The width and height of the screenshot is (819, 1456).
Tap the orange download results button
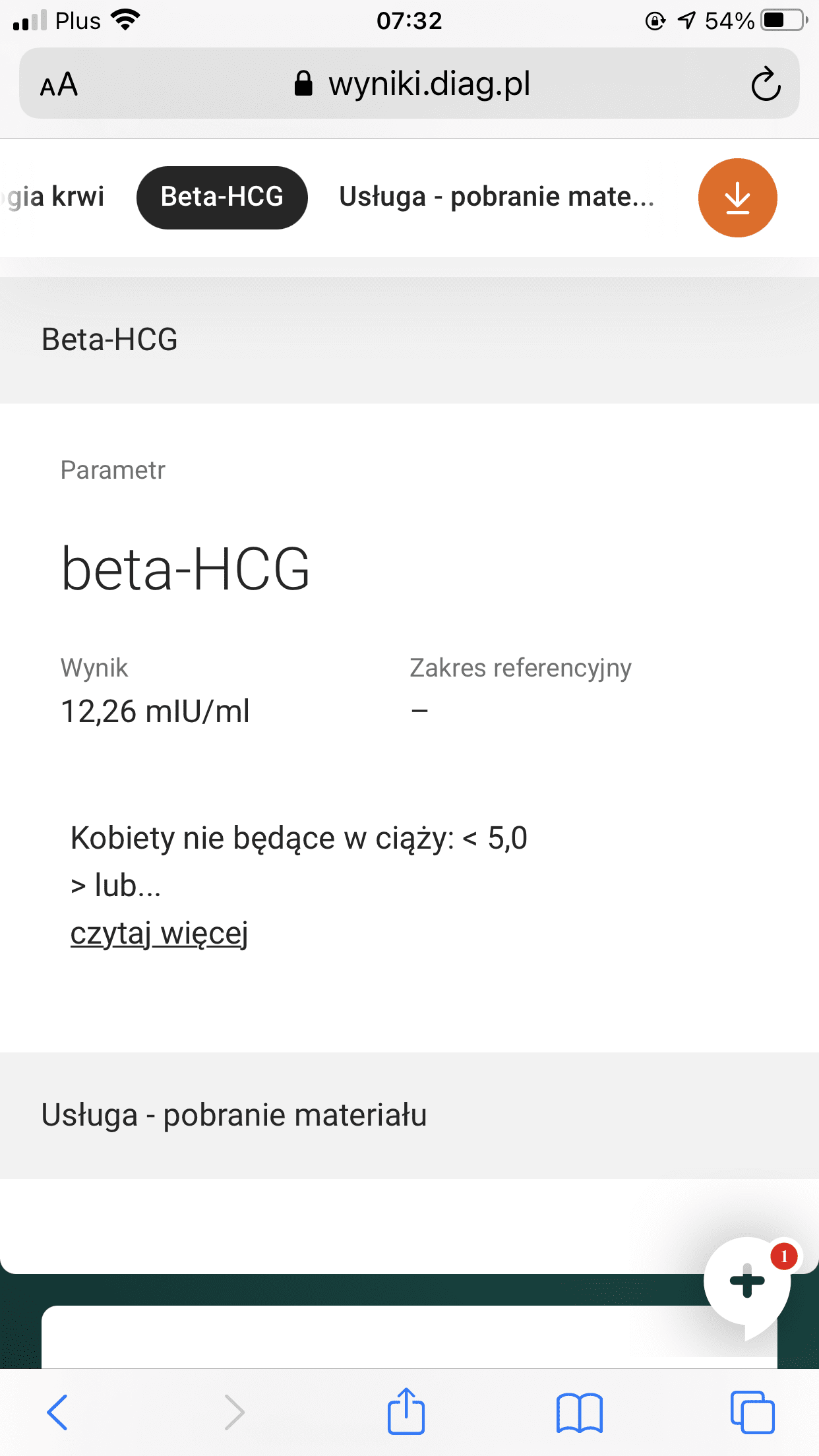(x=737, y=198)
